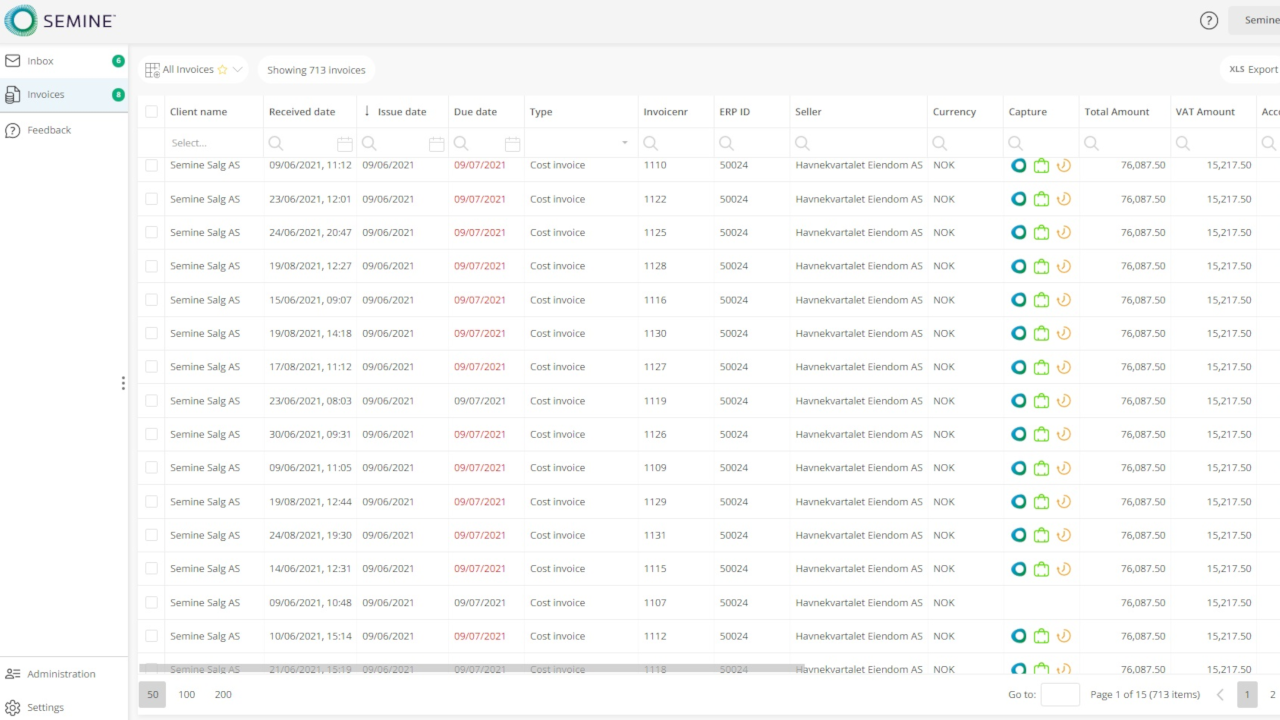
Task: Click the green briefcase icon for invoice 1131
Action: point(1041,535)
